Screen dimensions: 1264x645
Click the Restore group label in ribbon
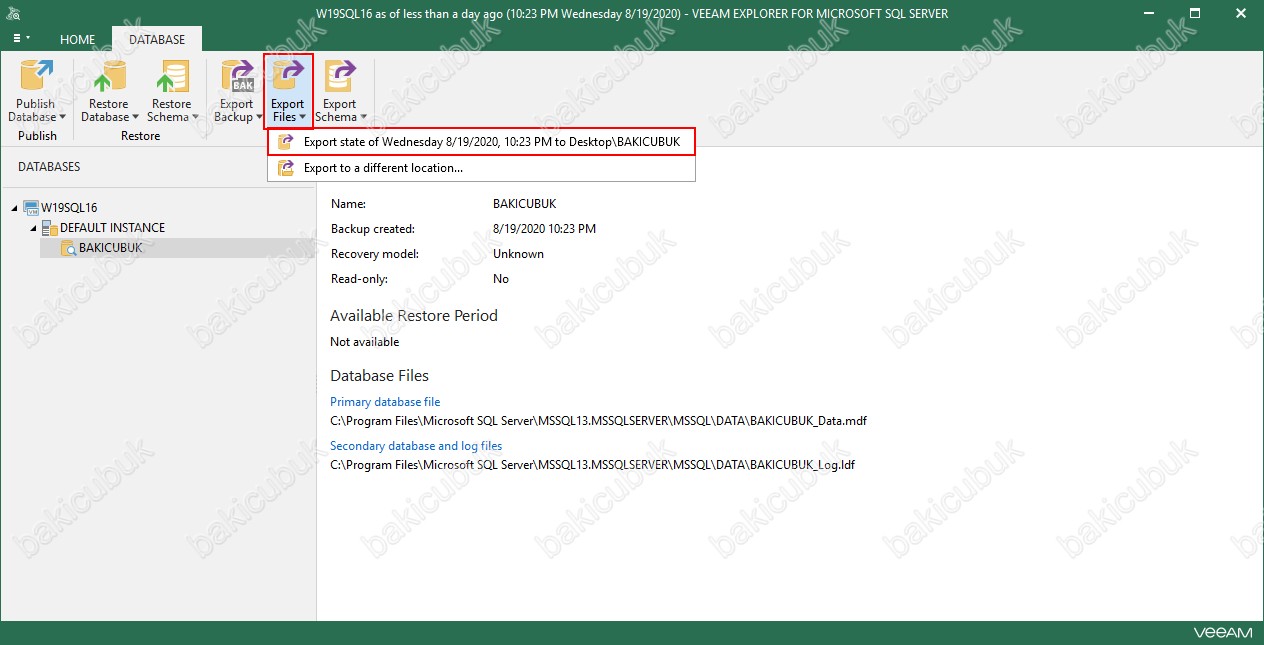click(140, 136)
